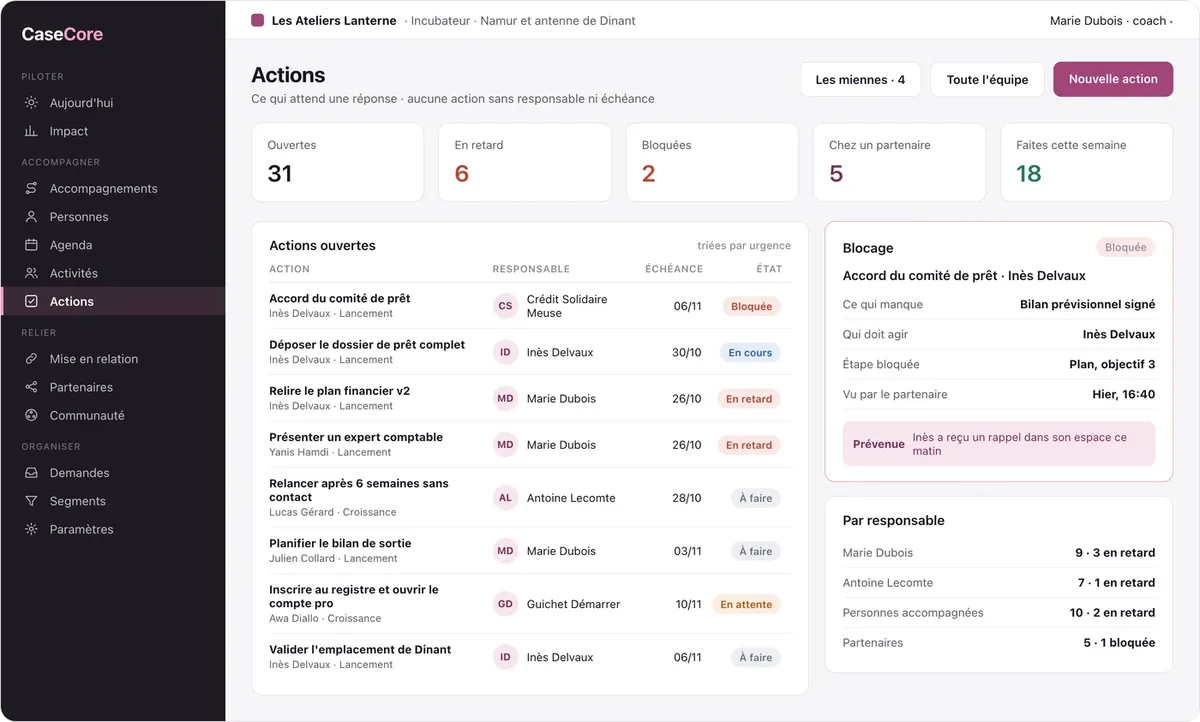Open action Déposer le dossier de prêt complet

pyautogui.click(x=530, y=352)
